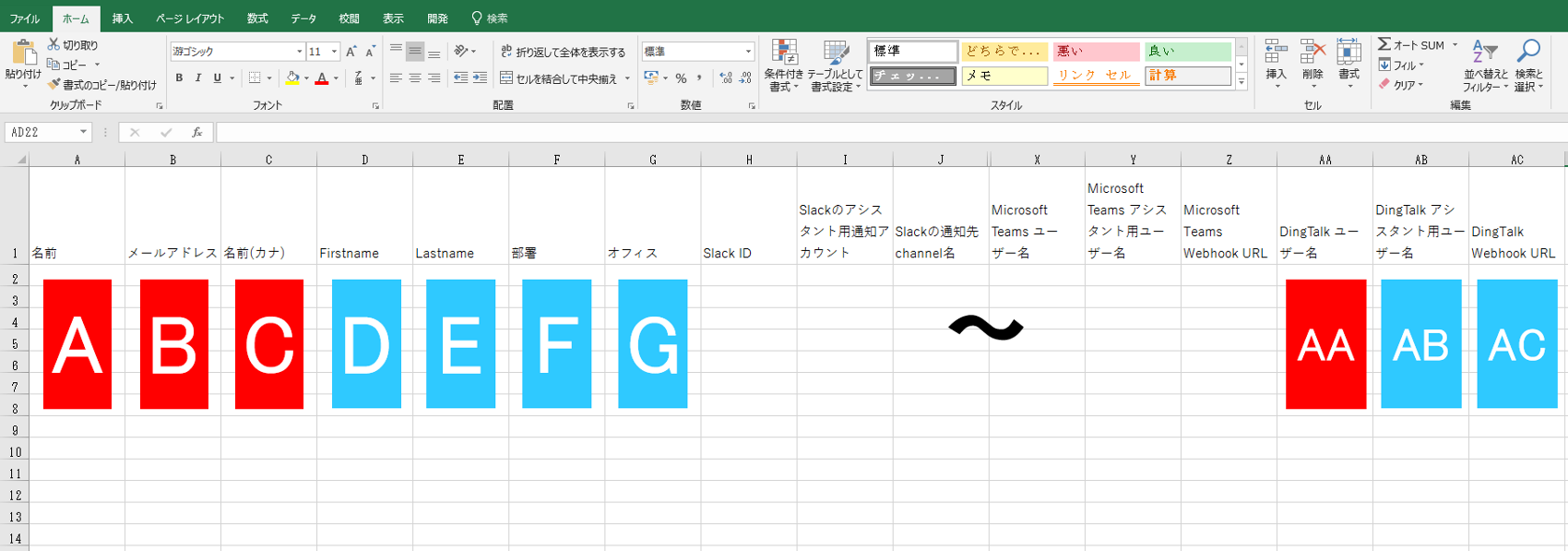
Task: Open the Clear (クリア) eraser menu
Action: 1401,84
